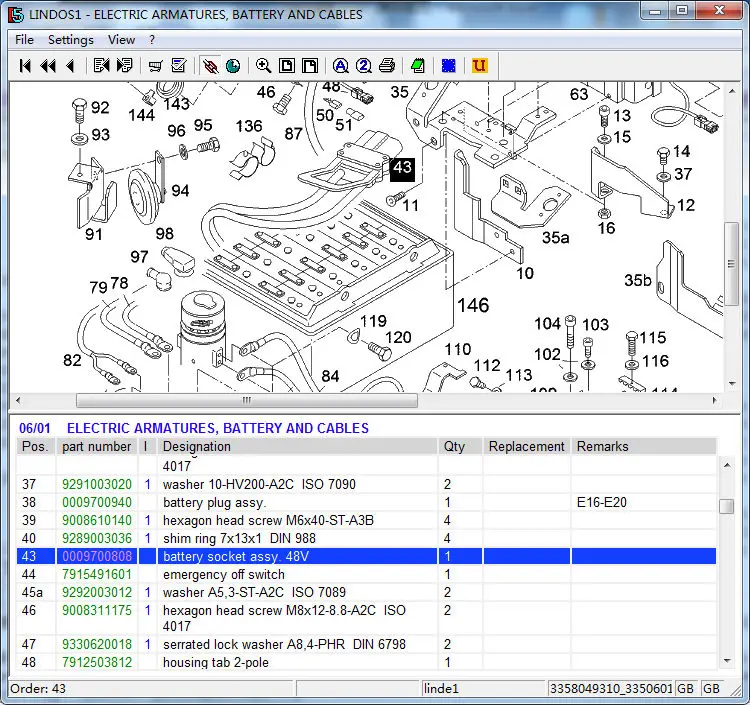The width and height of the screenshot is (750, 705).
Task: Click the previous list page icon
Action: (x=101, y=66)
